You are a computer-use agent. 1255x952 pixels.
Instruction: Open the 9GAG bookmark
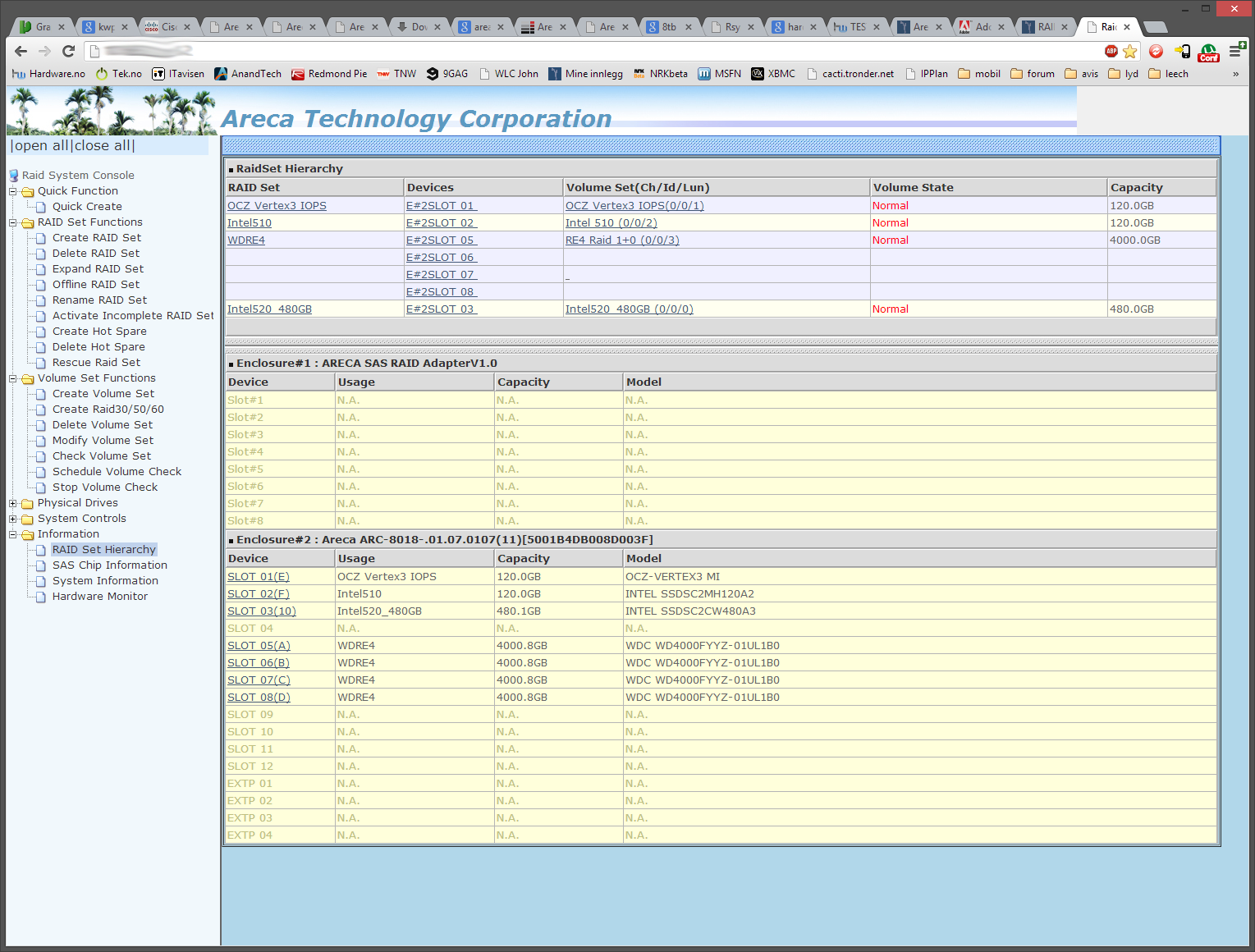(447, 74)
